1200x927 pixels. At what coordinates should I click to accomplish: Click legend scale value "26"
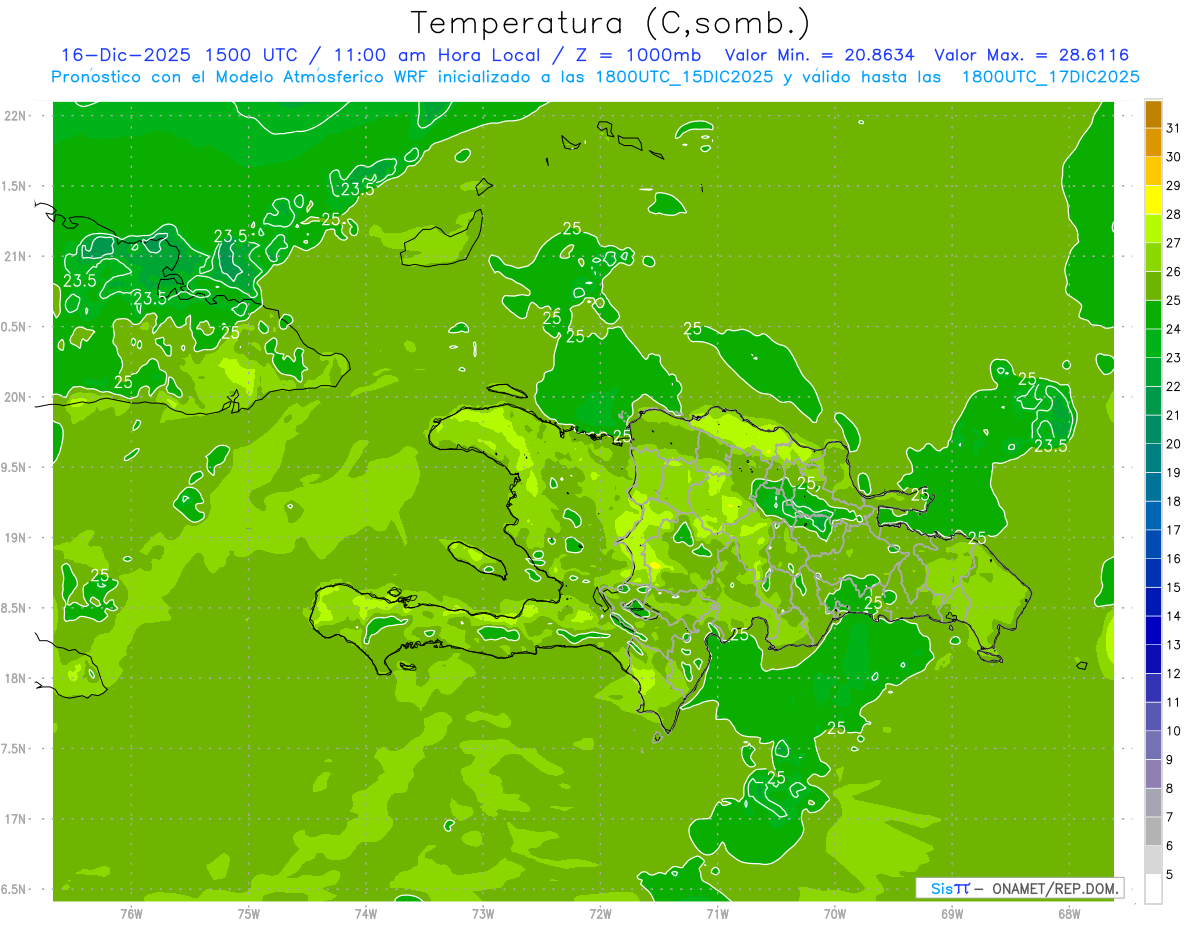coord(1174,272)
